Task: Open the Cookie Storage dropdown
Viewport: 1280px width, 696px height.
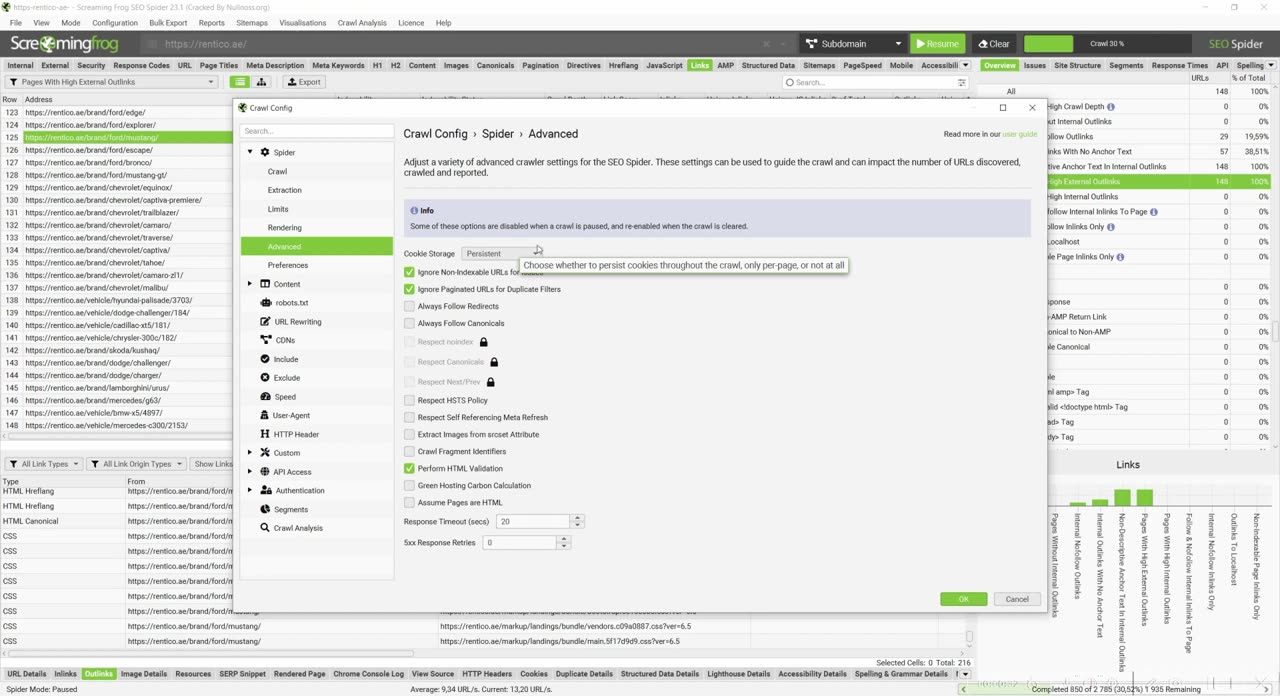Action: coord(501,253)
